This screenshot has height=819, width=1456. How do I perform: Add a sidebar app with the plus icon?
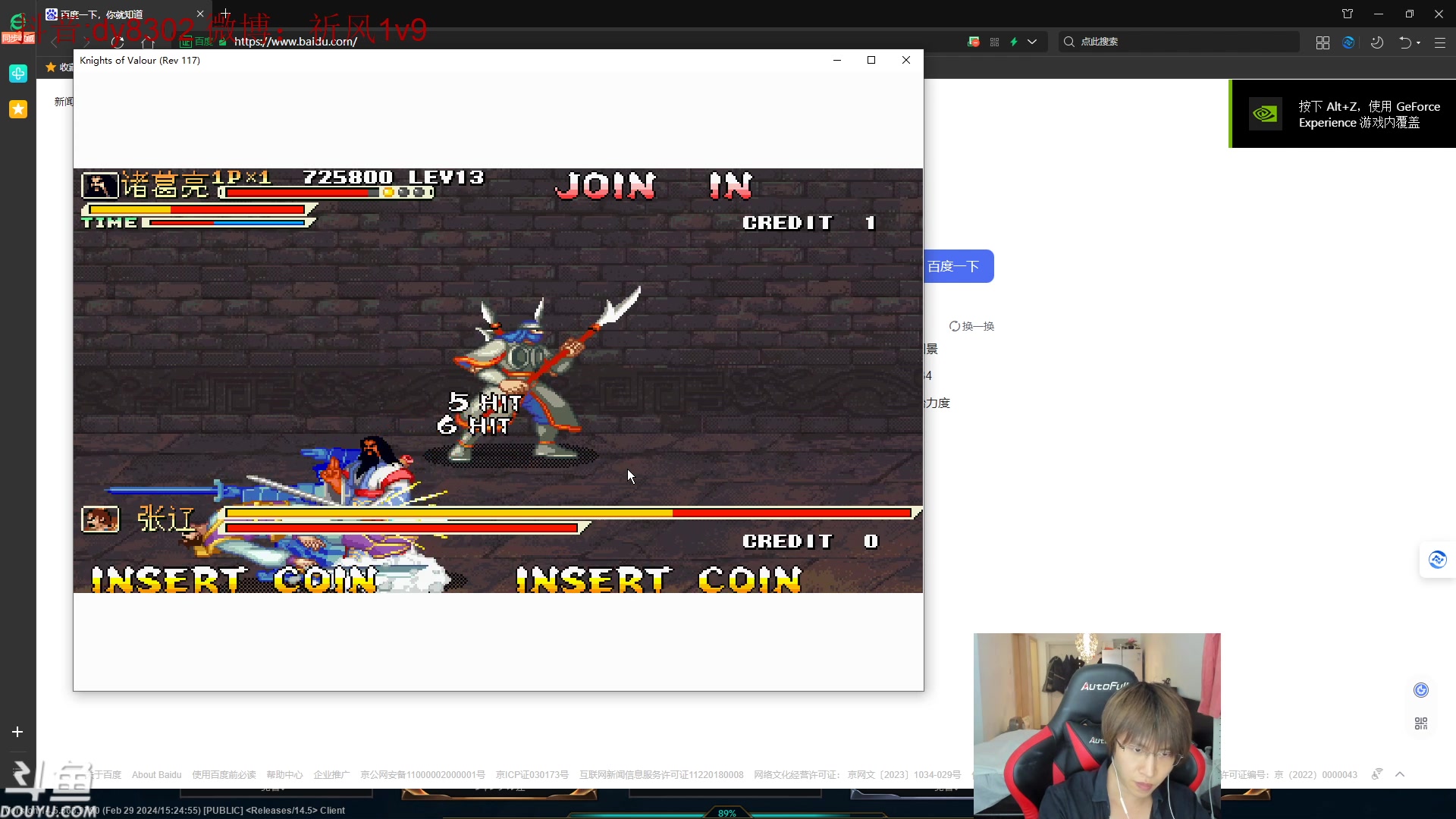coord(17,732)
